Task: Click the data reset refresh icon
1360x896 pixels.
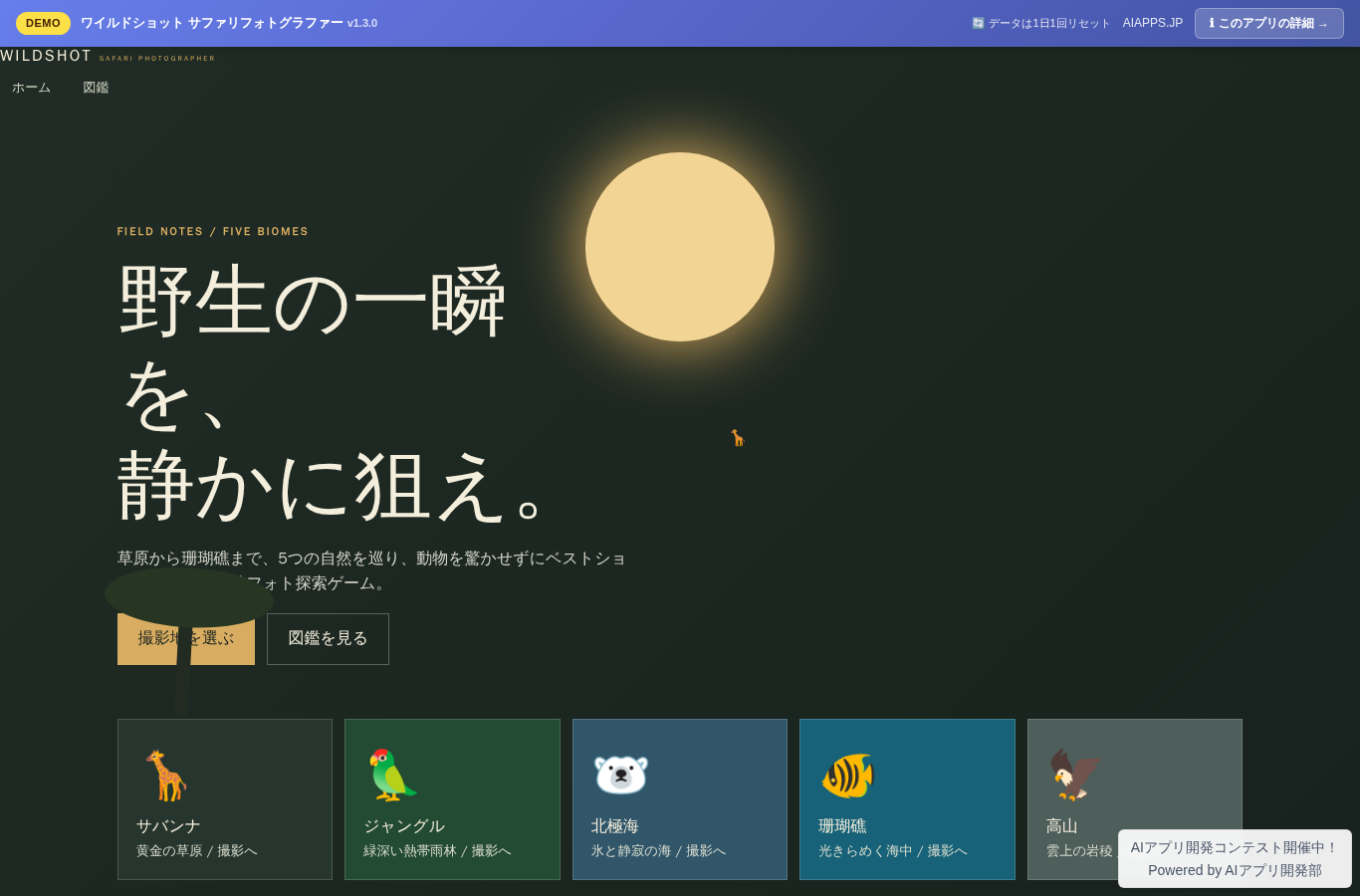Action: pyautogui.click(x=978, y=23)
